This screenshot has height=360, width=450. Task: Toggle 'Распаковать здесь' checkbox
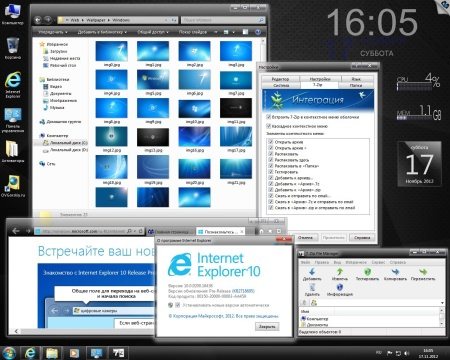tap(271, 160)
